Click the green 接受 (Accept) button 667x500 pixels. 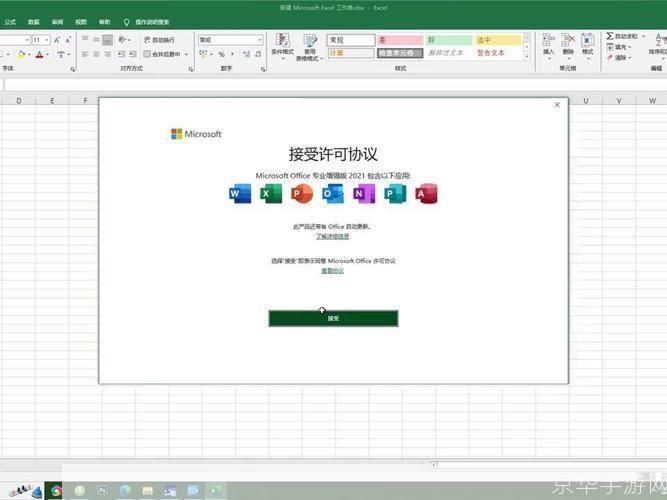pos(333,318)
